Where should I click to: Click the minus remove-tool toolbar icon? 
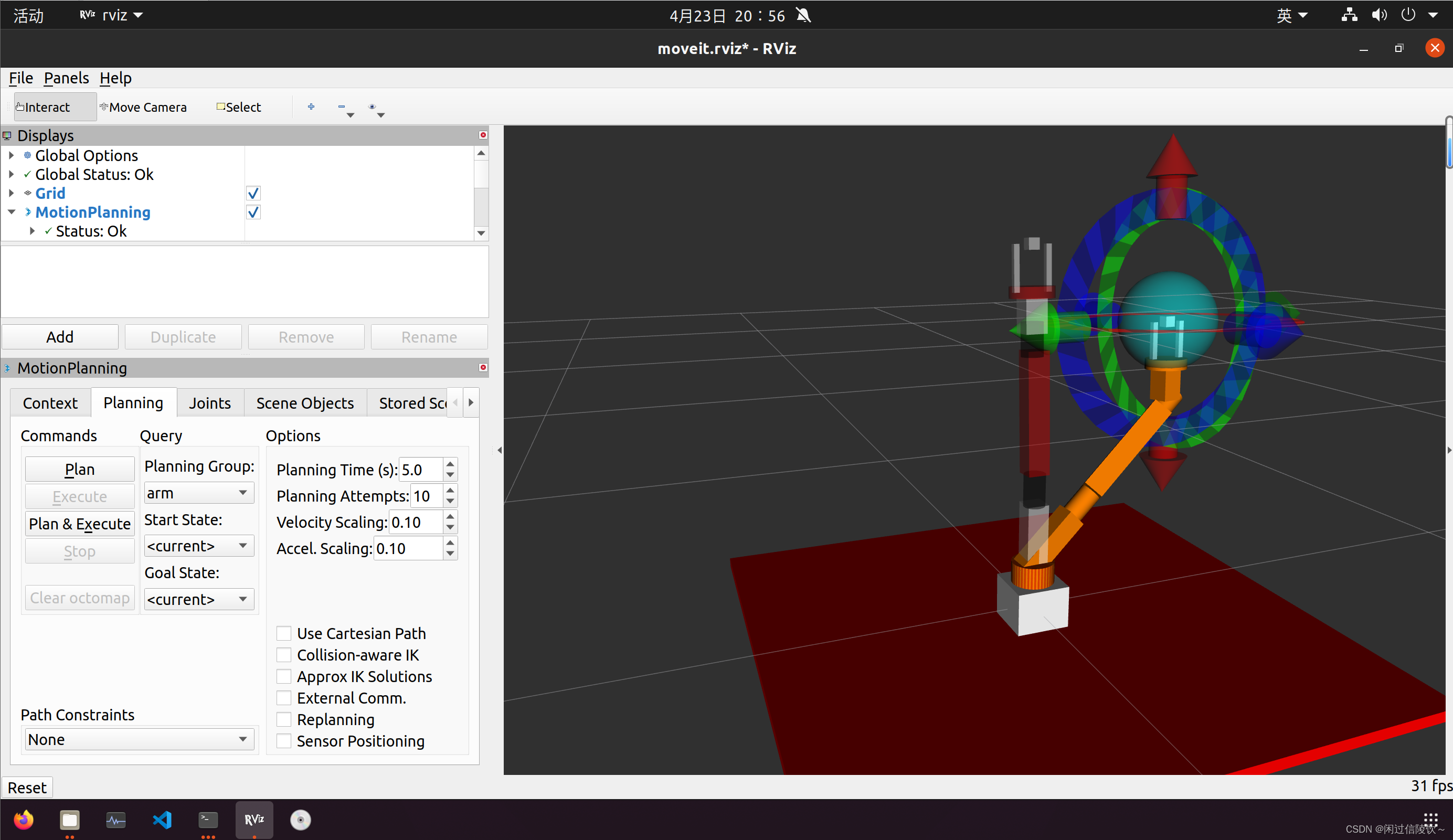click(341, 107)
